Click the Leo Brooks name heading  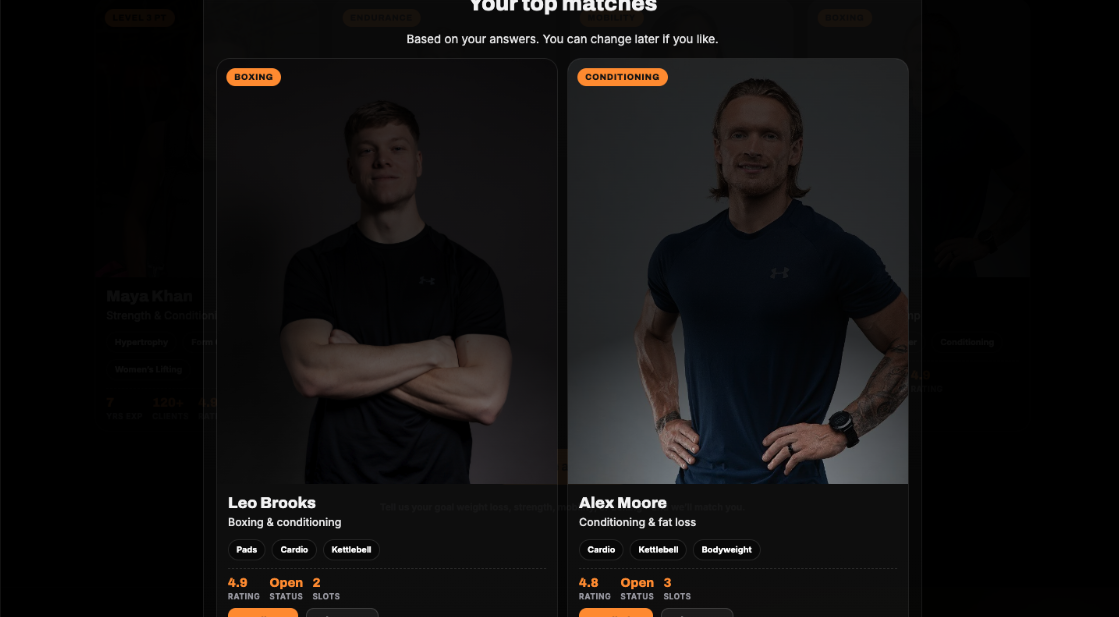pyautogui.click(x=272, y=503)
